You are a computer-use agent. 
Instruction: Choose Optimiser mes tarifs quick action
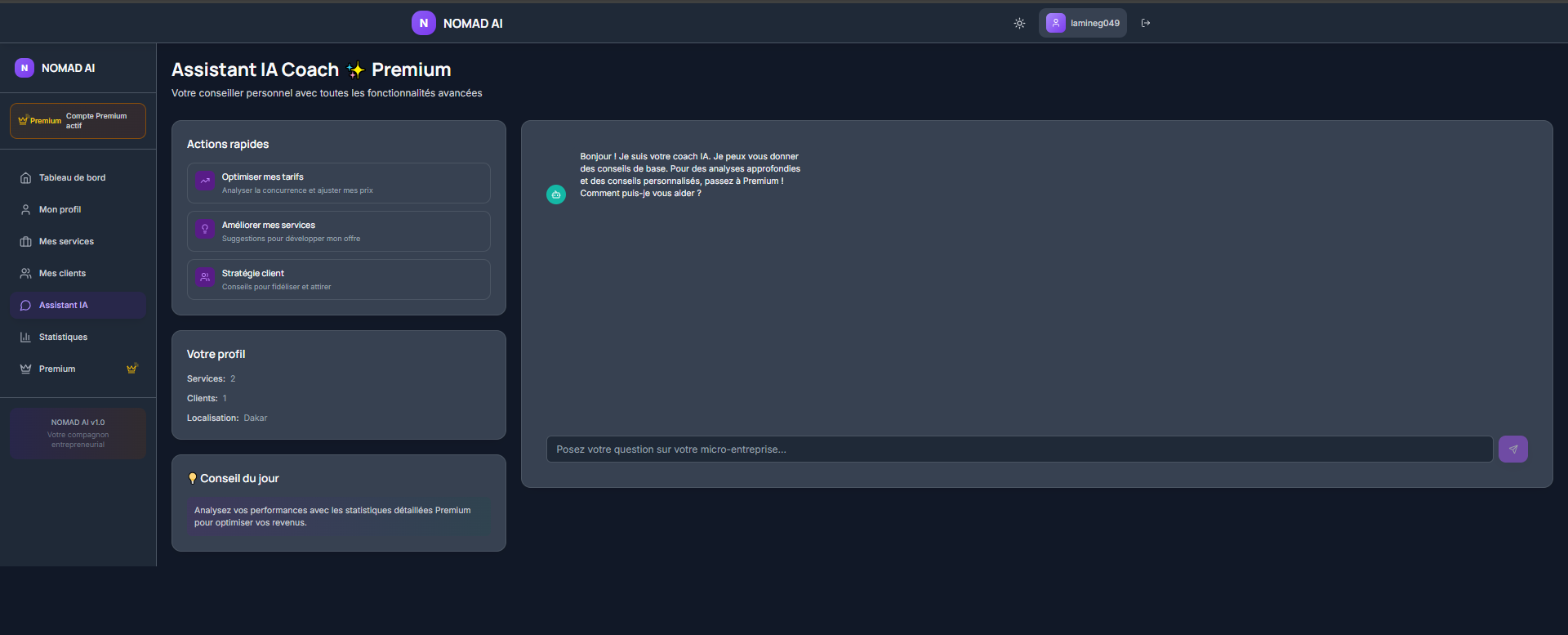click(338, 183)
